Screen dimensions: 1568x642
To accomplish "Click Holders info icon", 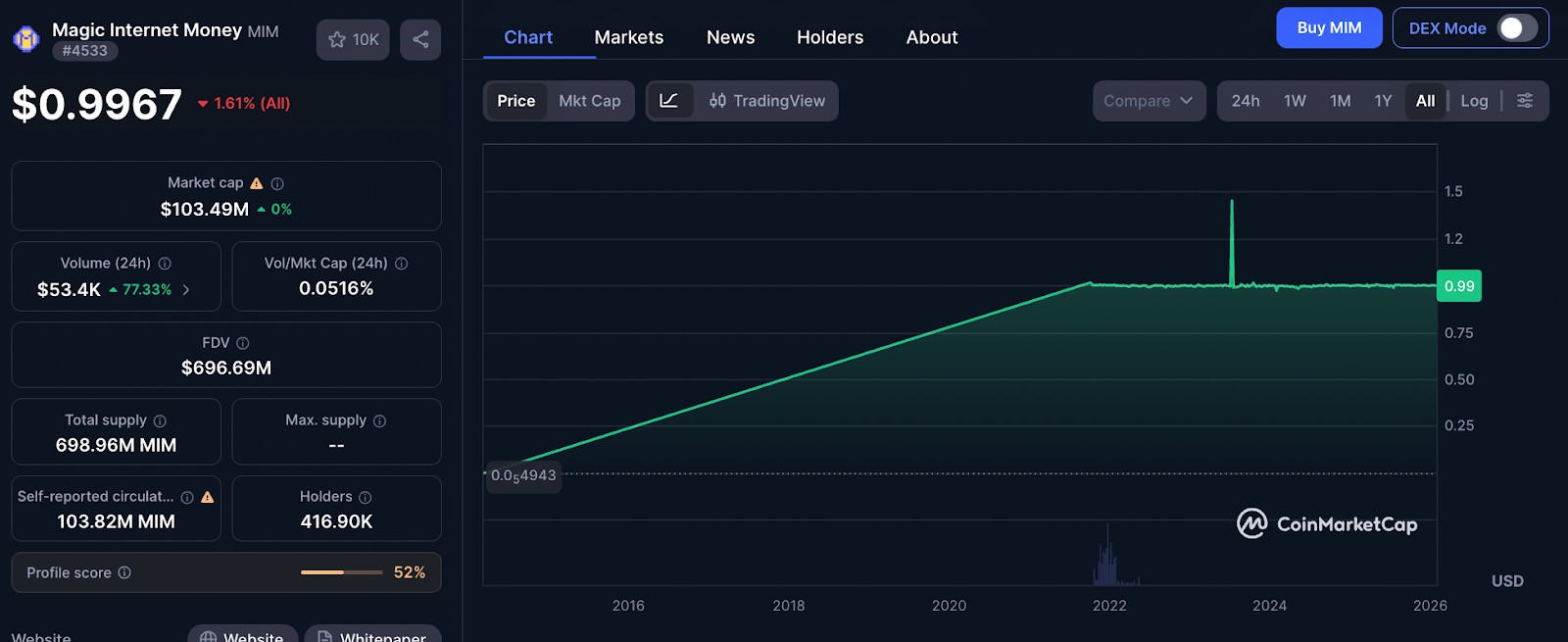I will (365, 497).
